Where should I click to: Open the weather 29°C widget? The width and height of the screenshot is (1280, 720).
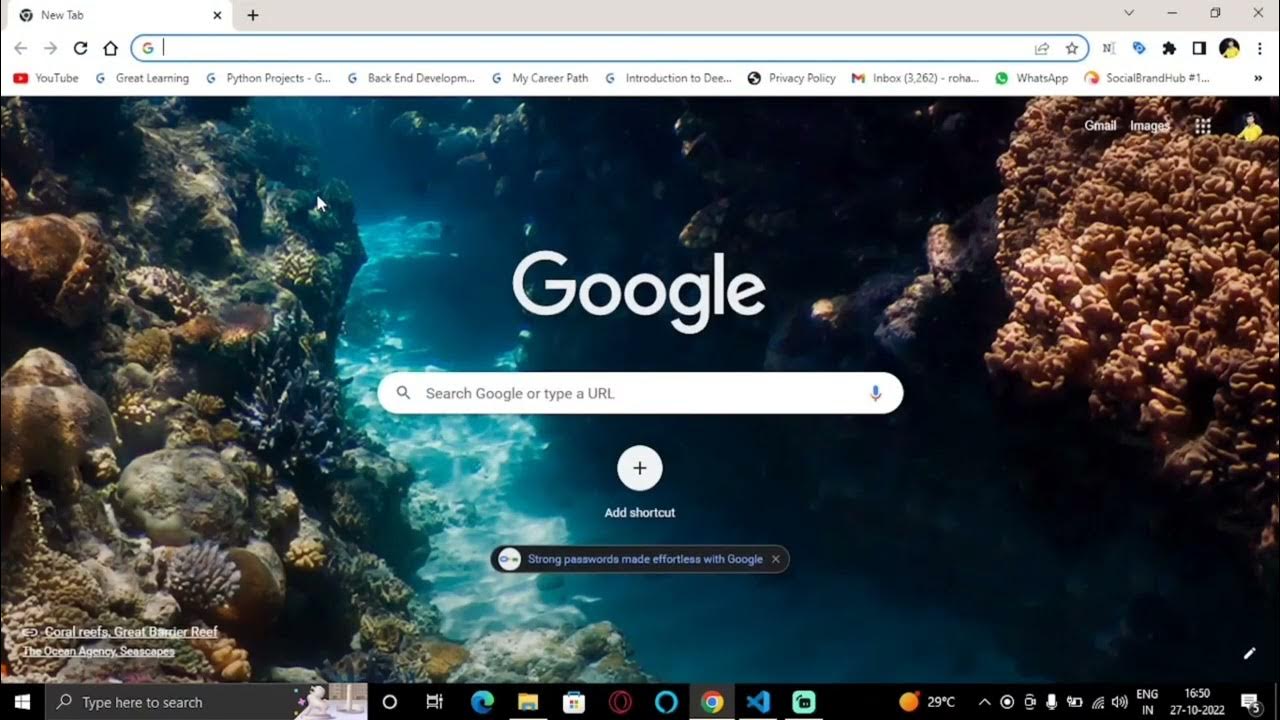coord(927,702)
